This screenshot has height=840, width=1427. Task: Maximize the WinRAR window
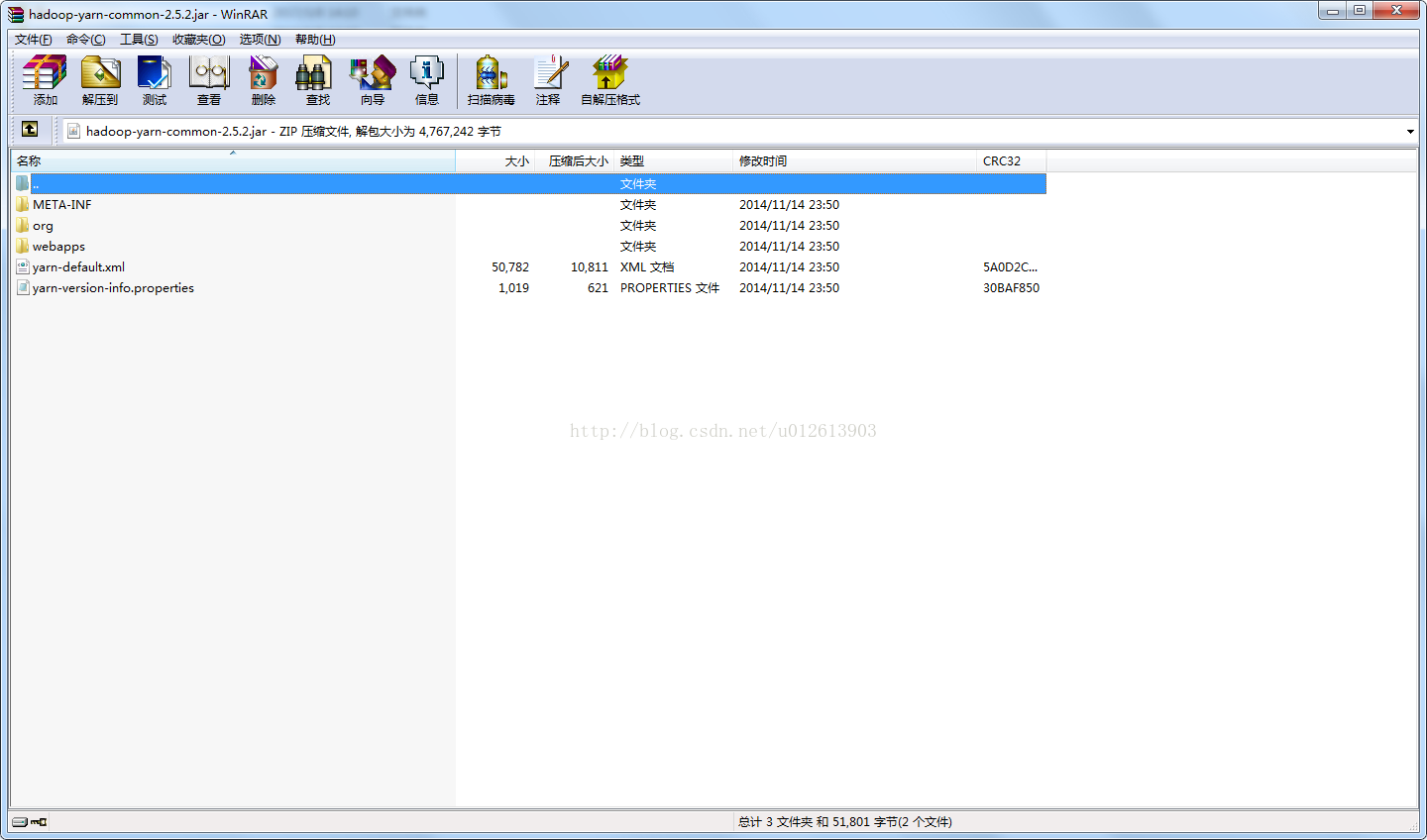click(x=1360, y=11)
